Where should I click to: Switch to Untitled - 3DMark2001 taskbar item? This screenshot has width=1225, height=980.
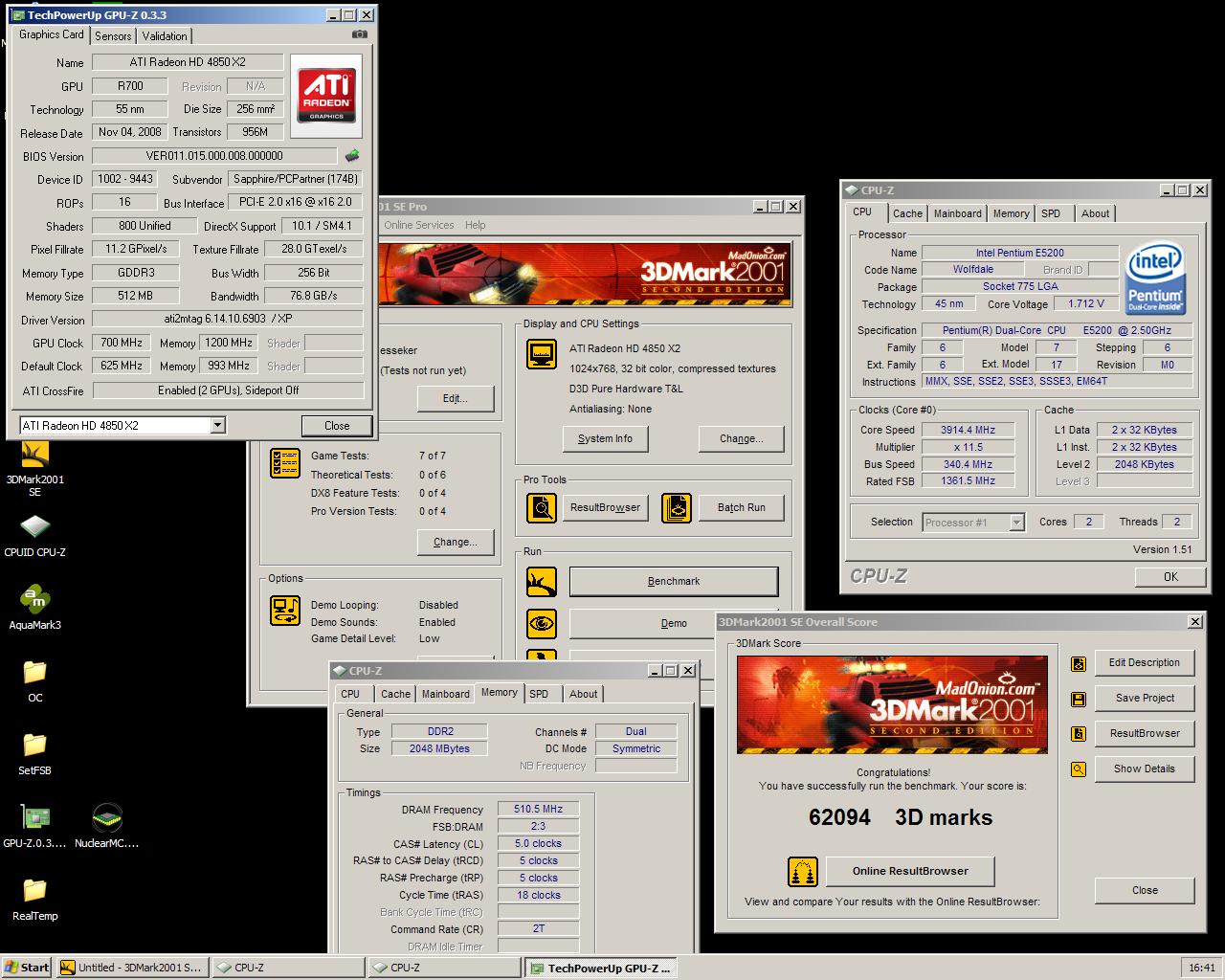pyautogui.click(x=131, y=968)
